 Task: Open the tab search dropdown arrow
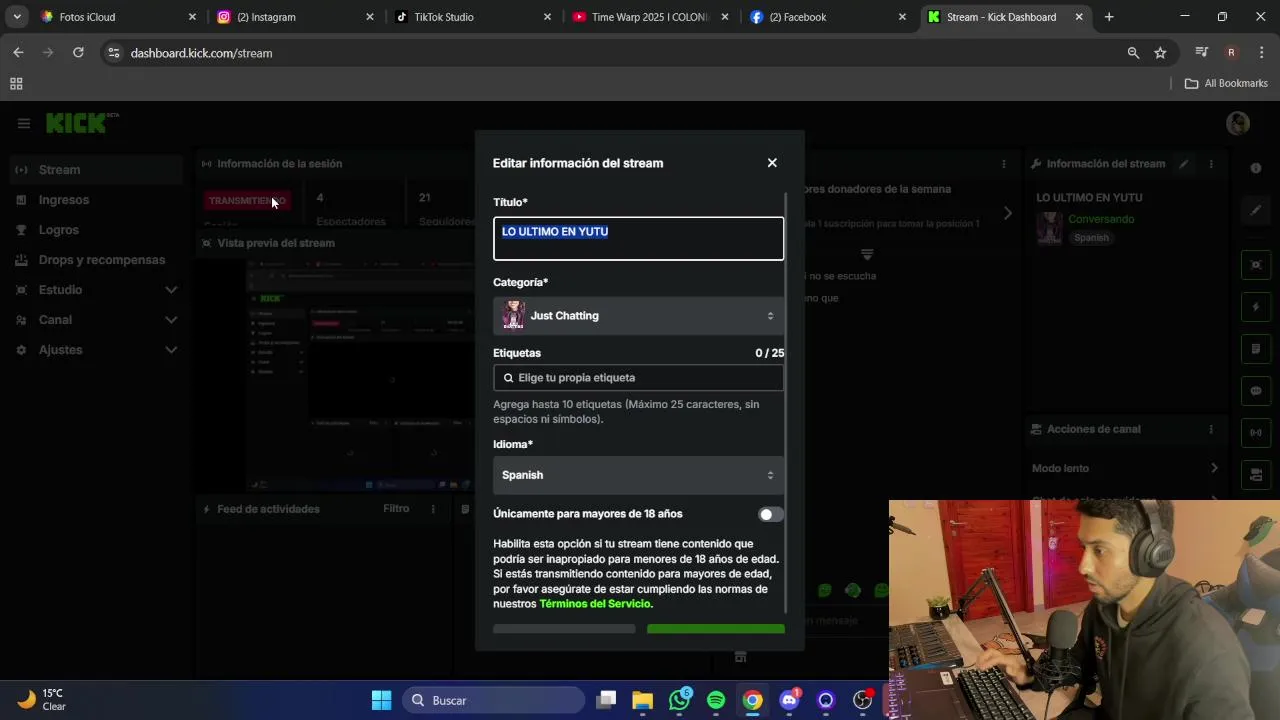(x=17, y=17)
